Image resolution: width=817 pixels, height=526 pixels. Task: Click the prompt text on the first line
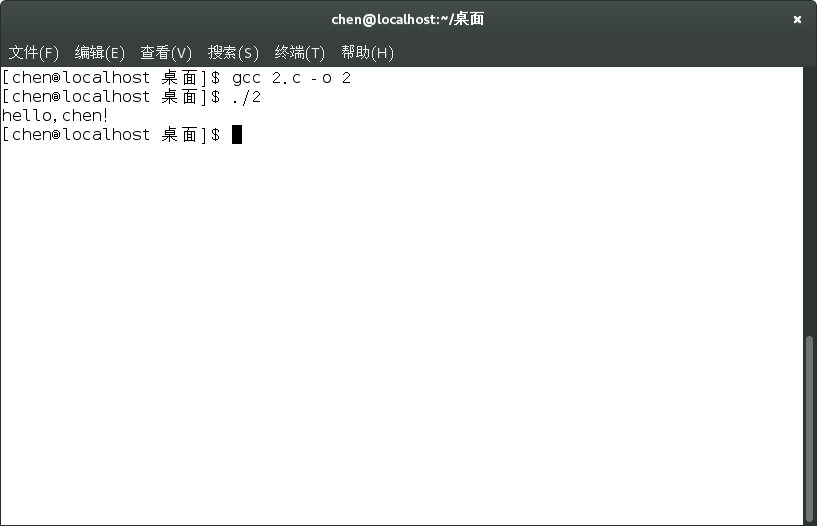tap(110, 78)
